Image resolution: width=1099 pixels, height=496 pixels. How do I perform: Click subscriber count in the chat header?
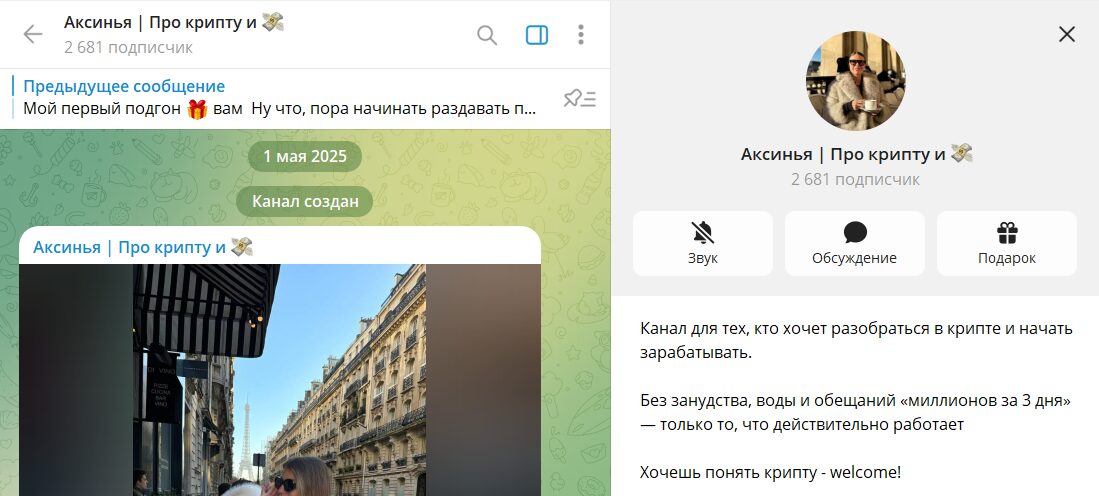point(128,47)
